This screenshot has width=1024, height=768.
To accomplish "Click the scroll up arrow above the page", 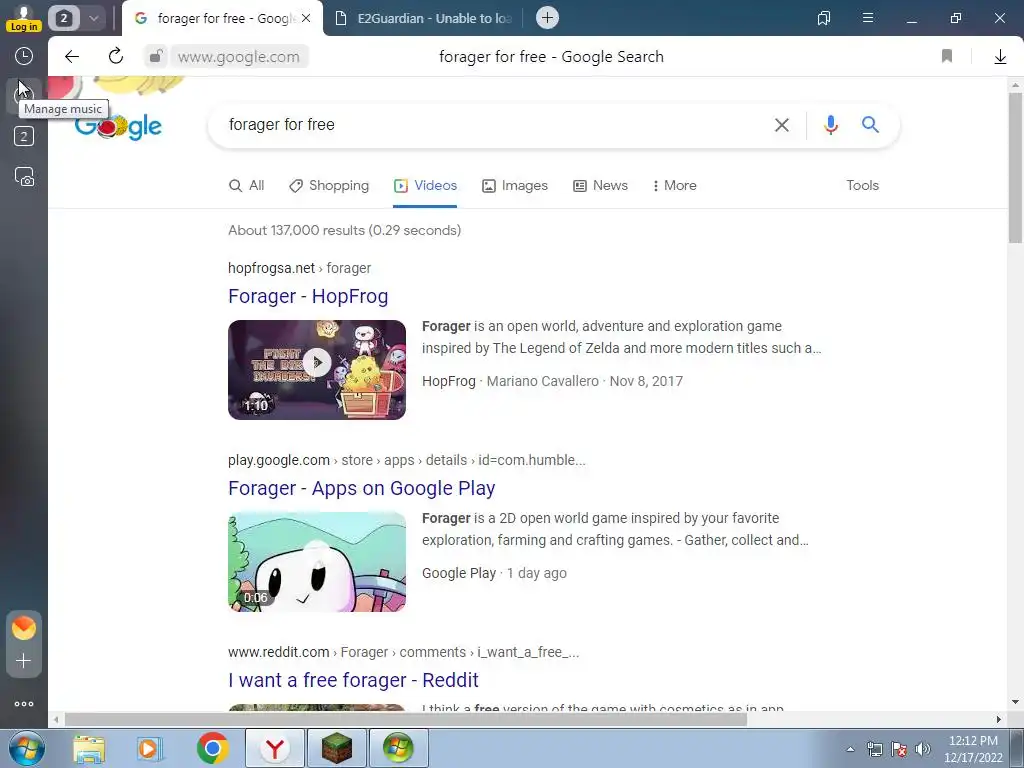I will coord(1015,85).
